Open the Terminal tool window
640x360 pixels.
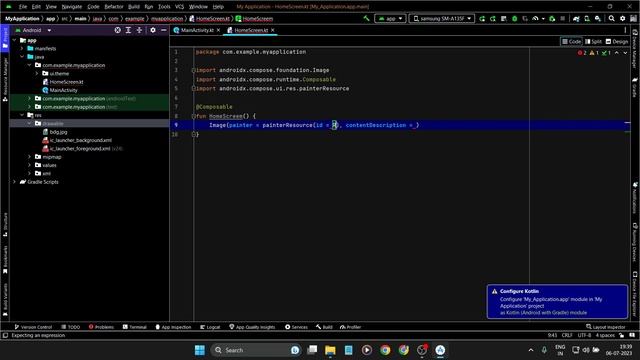point(135,327)
